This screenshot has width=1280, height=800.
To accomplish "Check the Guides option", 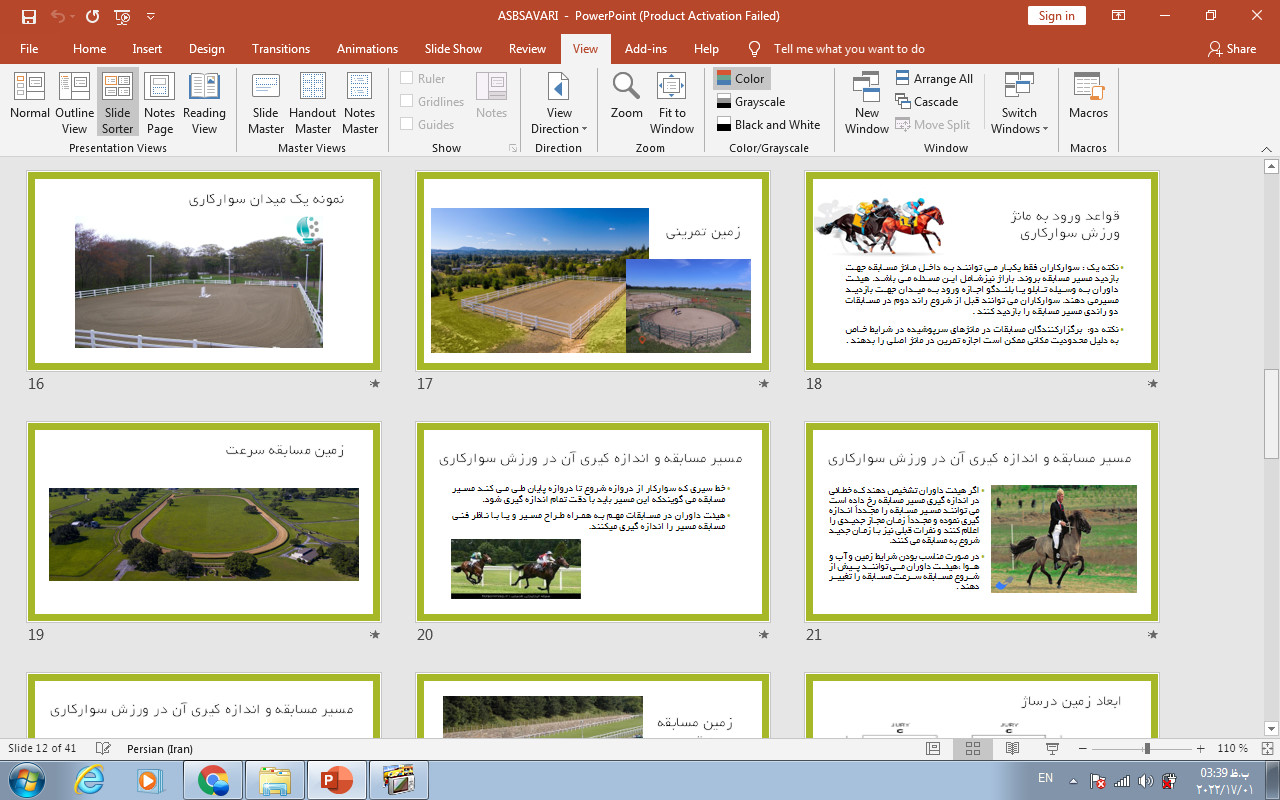I will tap(407, 125).
